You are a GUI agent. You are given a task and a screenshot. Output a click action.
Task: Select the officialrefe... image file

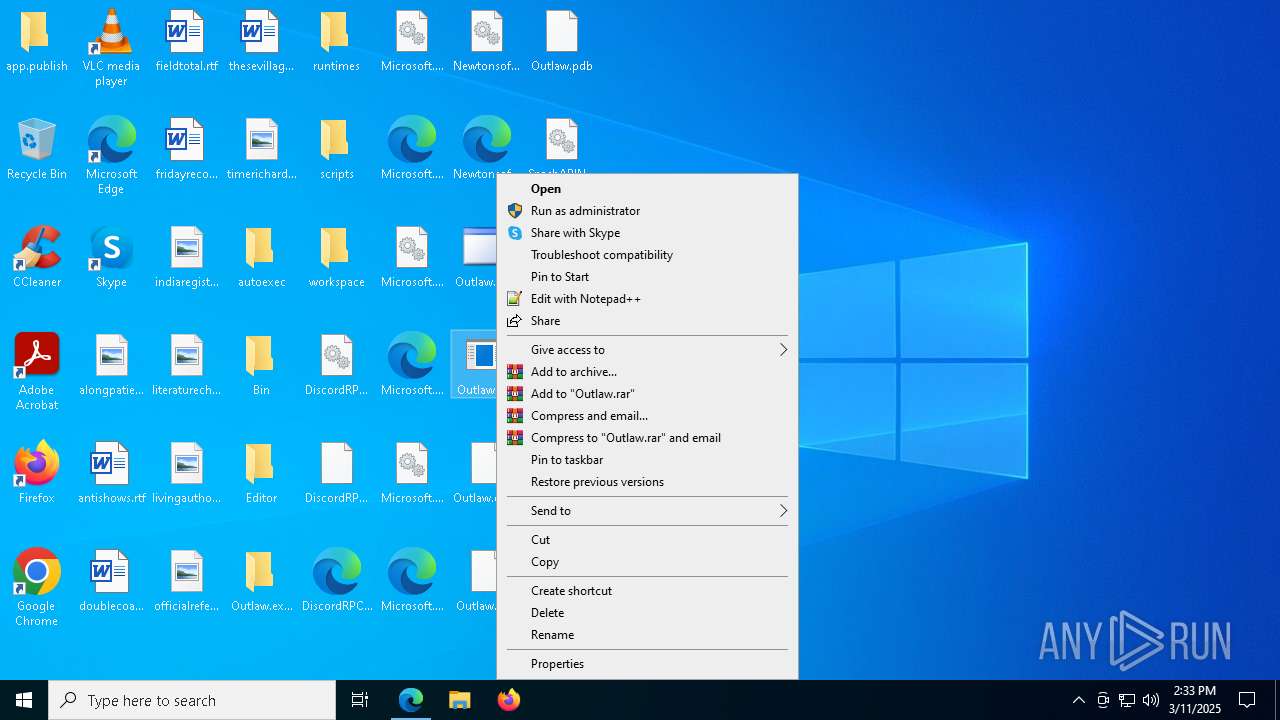(x=186, y=572)
